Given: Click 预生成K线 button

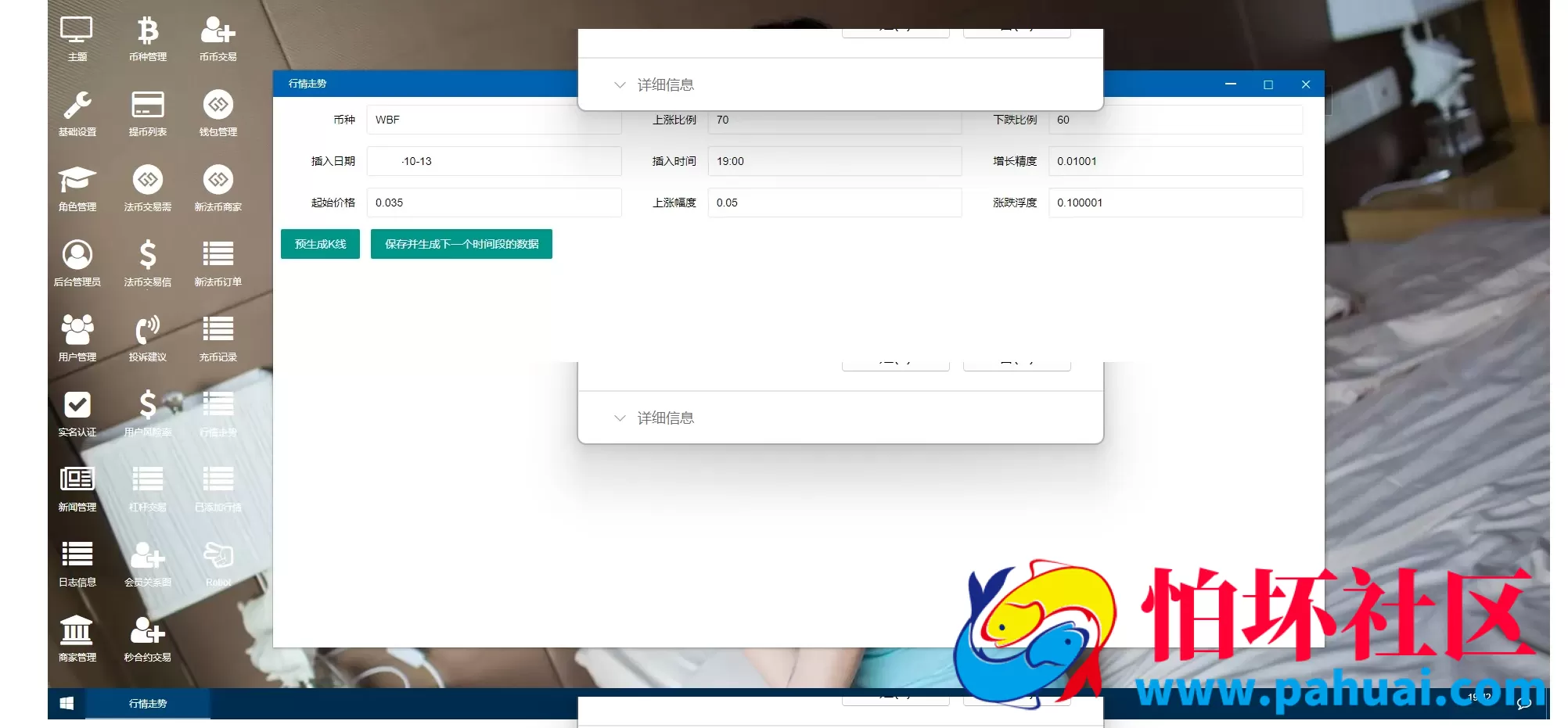Looking at the screenshot, I should pyautogui.click(x=320, y=244).
